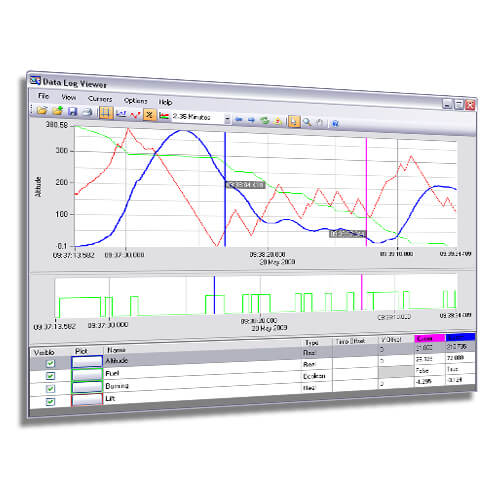
Task: Click the 09:37:13.582 label under main chart
Action: click(x=74, y=255)
